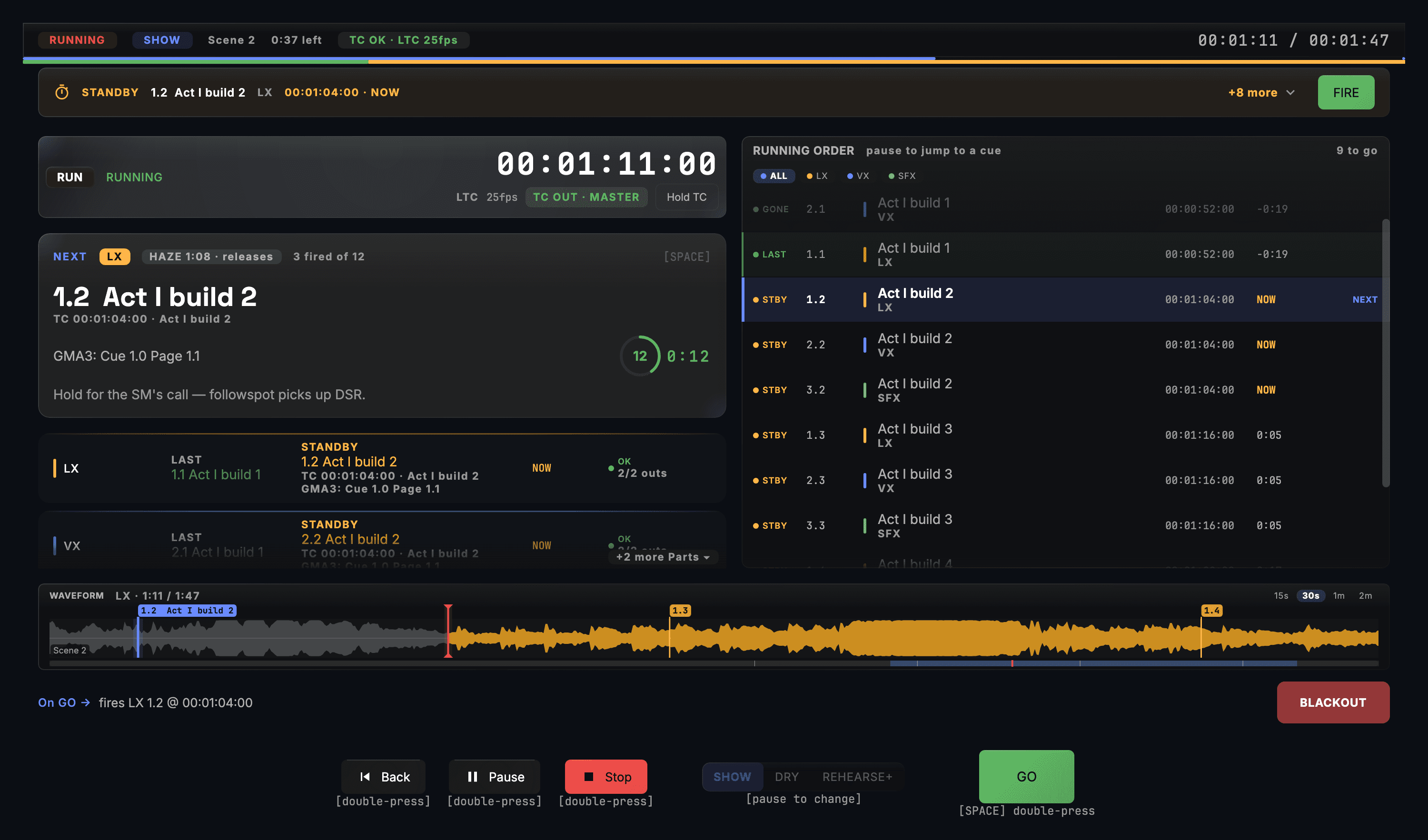Filter running order by LX
The width and height of the screenshot is (1428, 840).
tap(817, 176)
